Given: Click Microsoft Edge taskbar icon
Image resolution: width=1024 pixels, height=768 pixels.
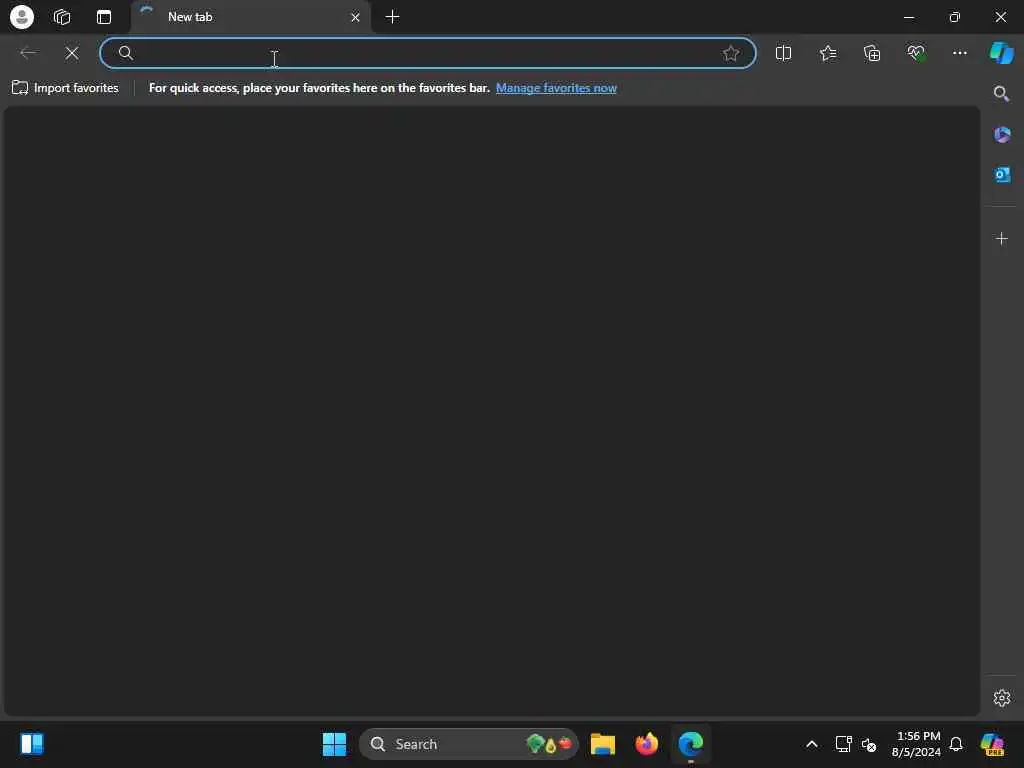Looking at the screenshot, I should (x=691, y=744).
